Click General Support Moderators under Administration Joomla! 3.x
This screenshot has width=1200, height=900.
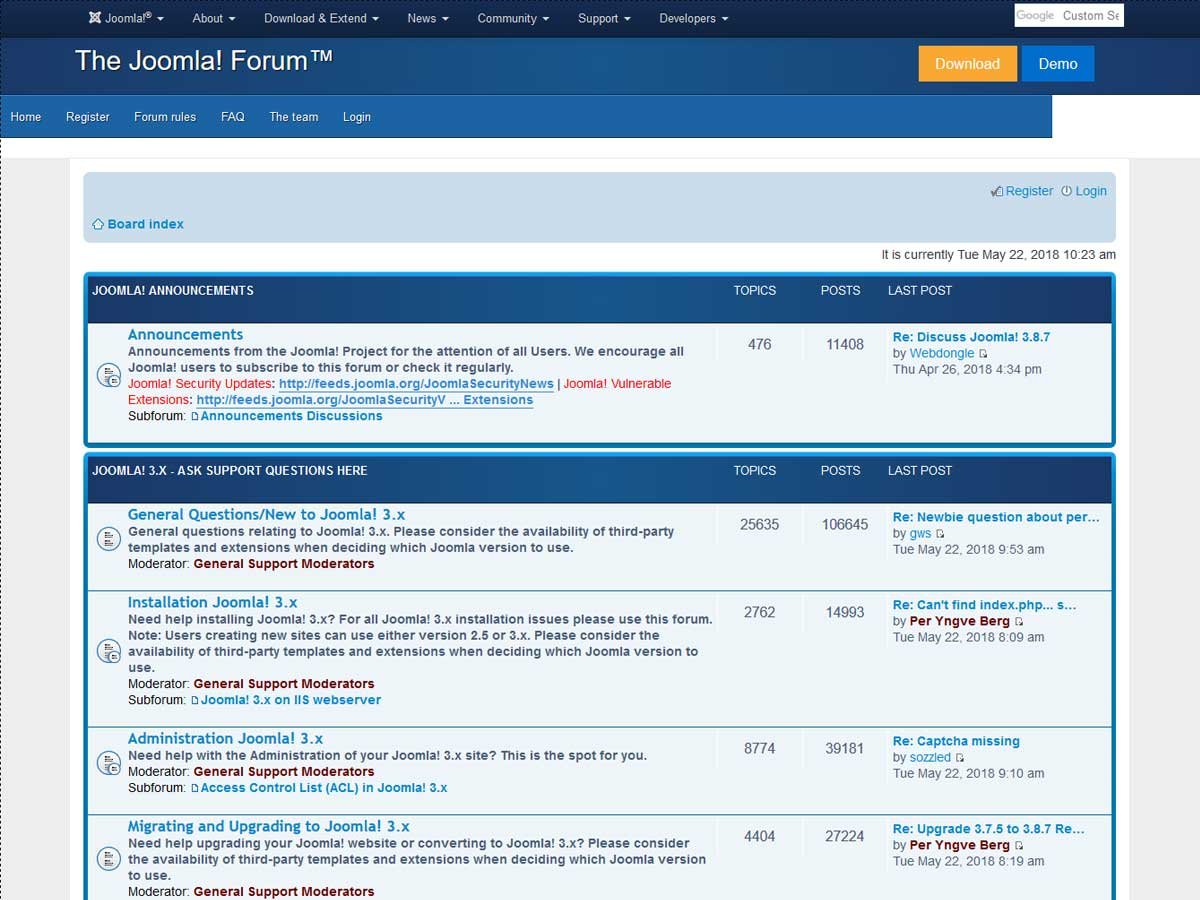click(x=284, y=772)
